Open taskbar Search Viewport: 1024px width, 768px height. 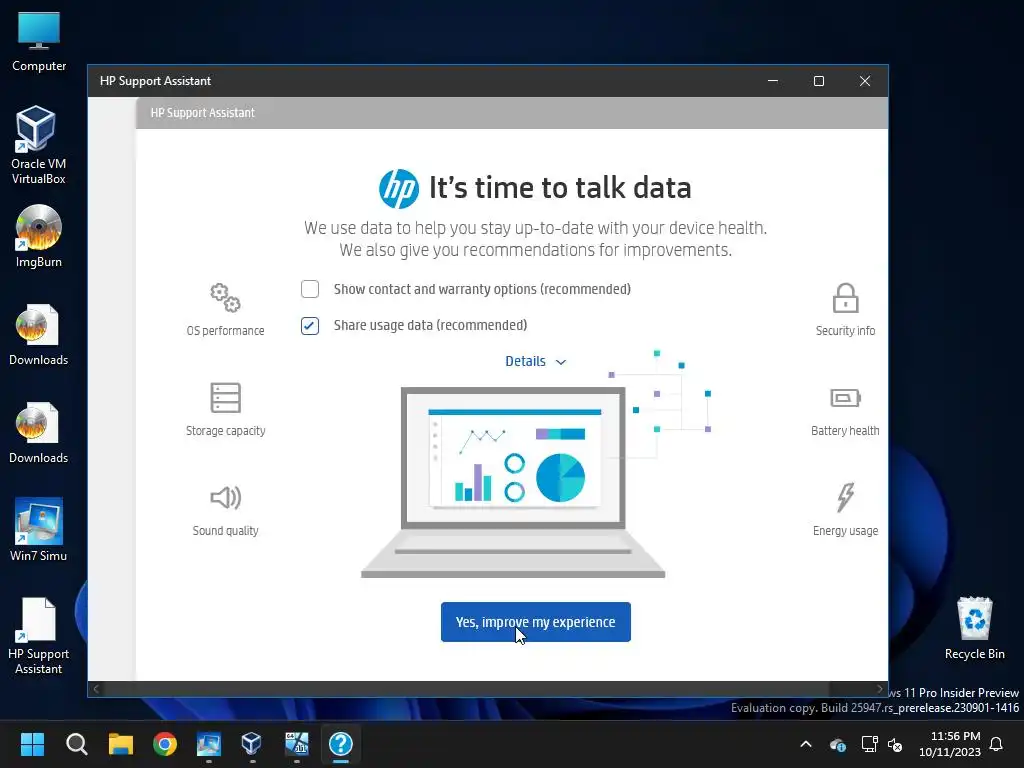tap(76, 744)
